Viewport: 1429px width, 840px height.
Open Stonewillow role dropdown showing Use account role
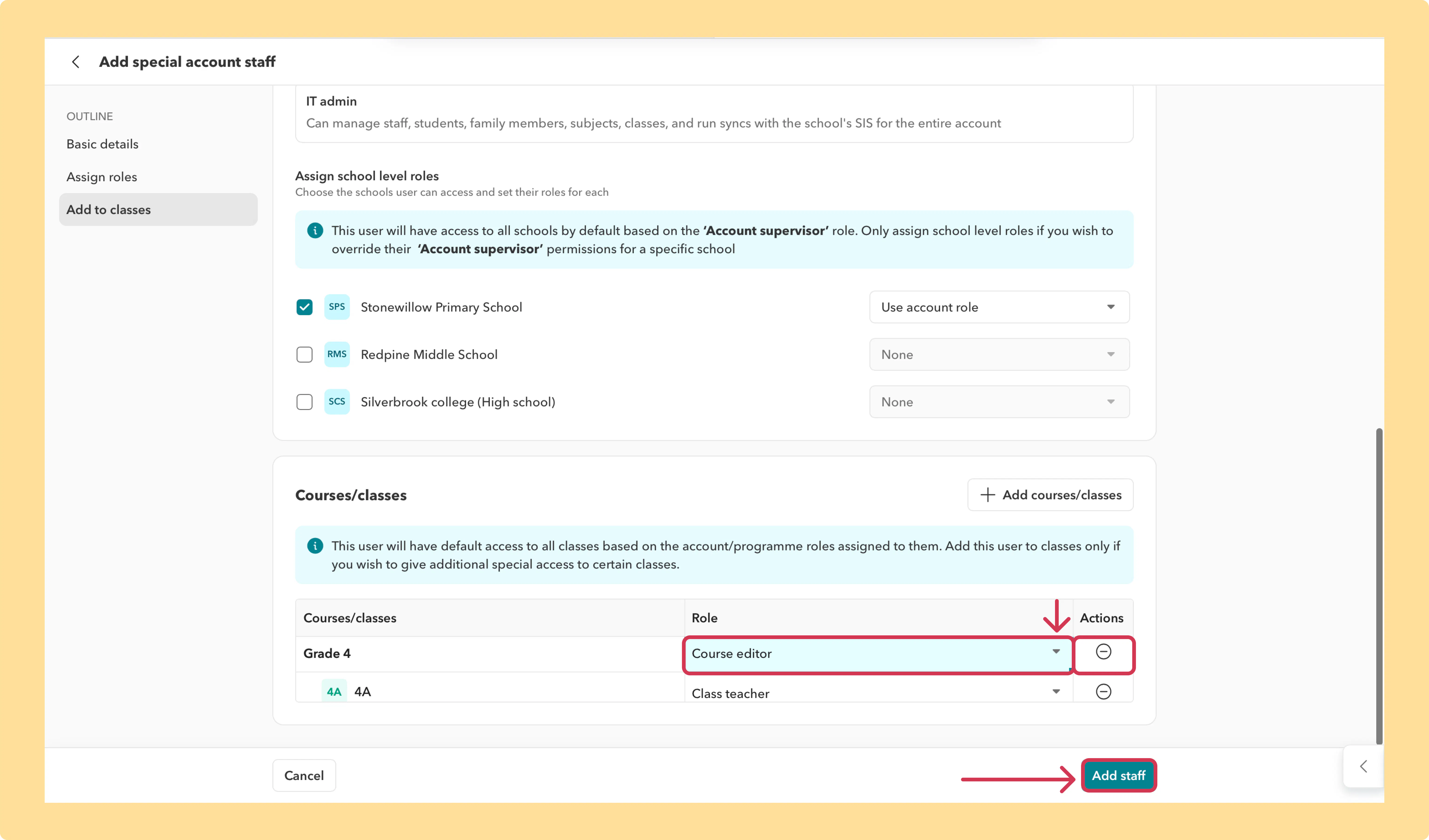coord(999,307)
